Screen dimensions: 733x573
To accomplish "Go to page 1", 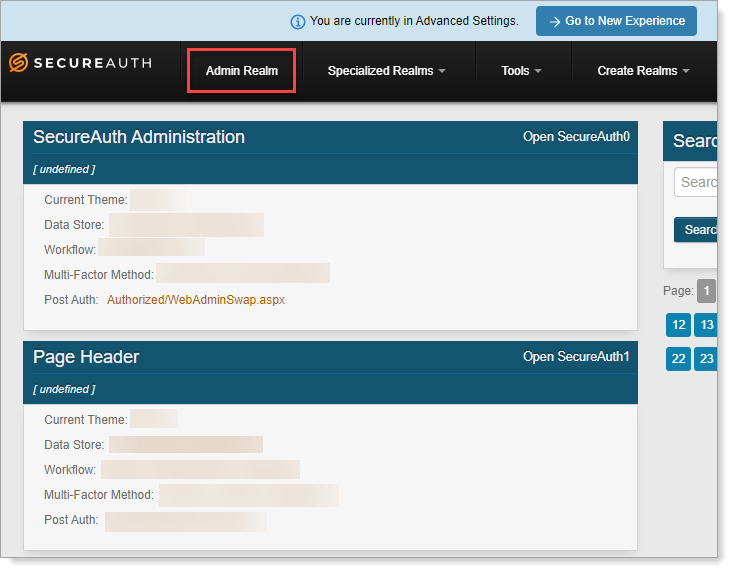I will click(706, 291).
